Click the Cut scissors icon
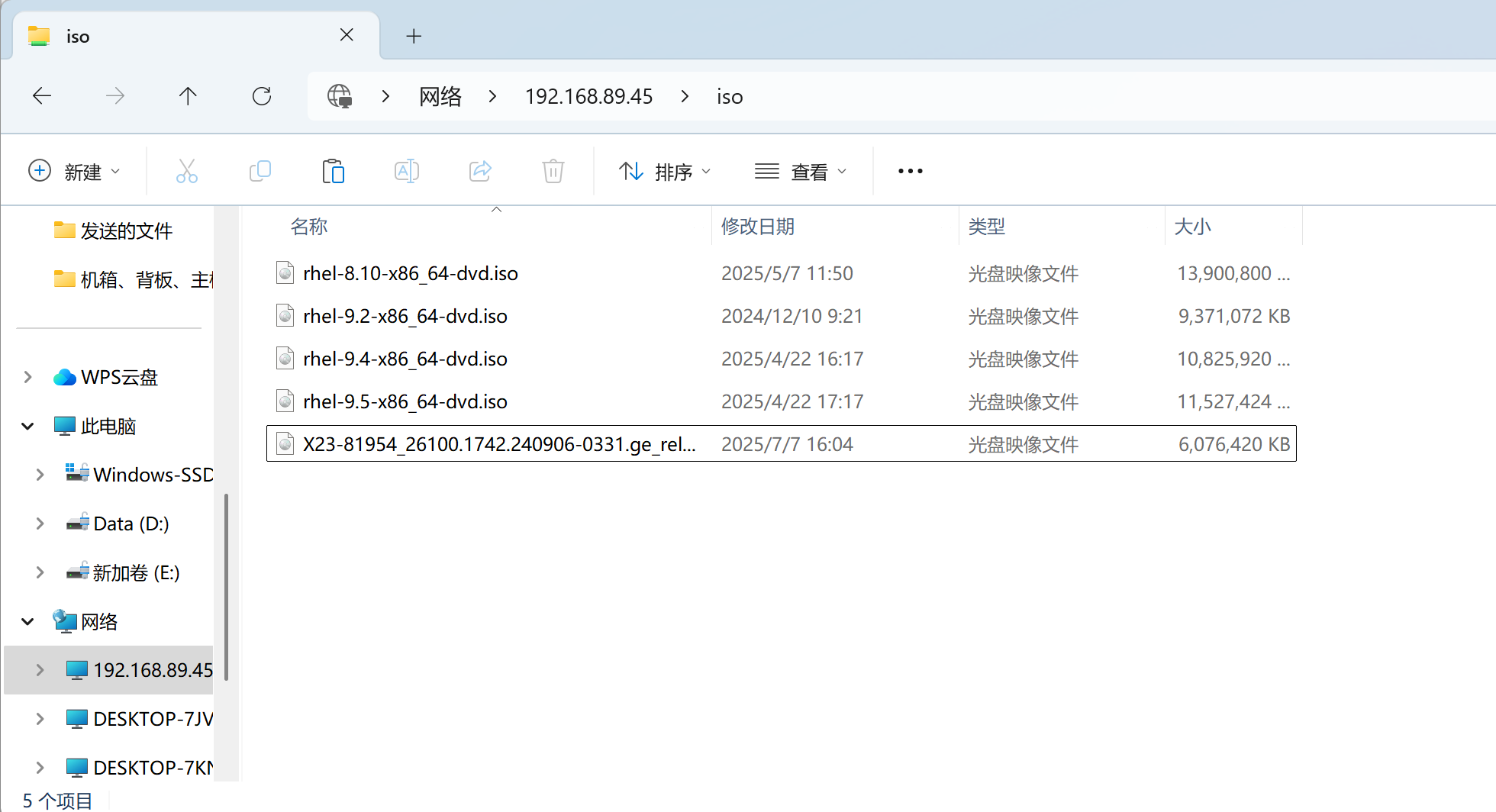 187,171
